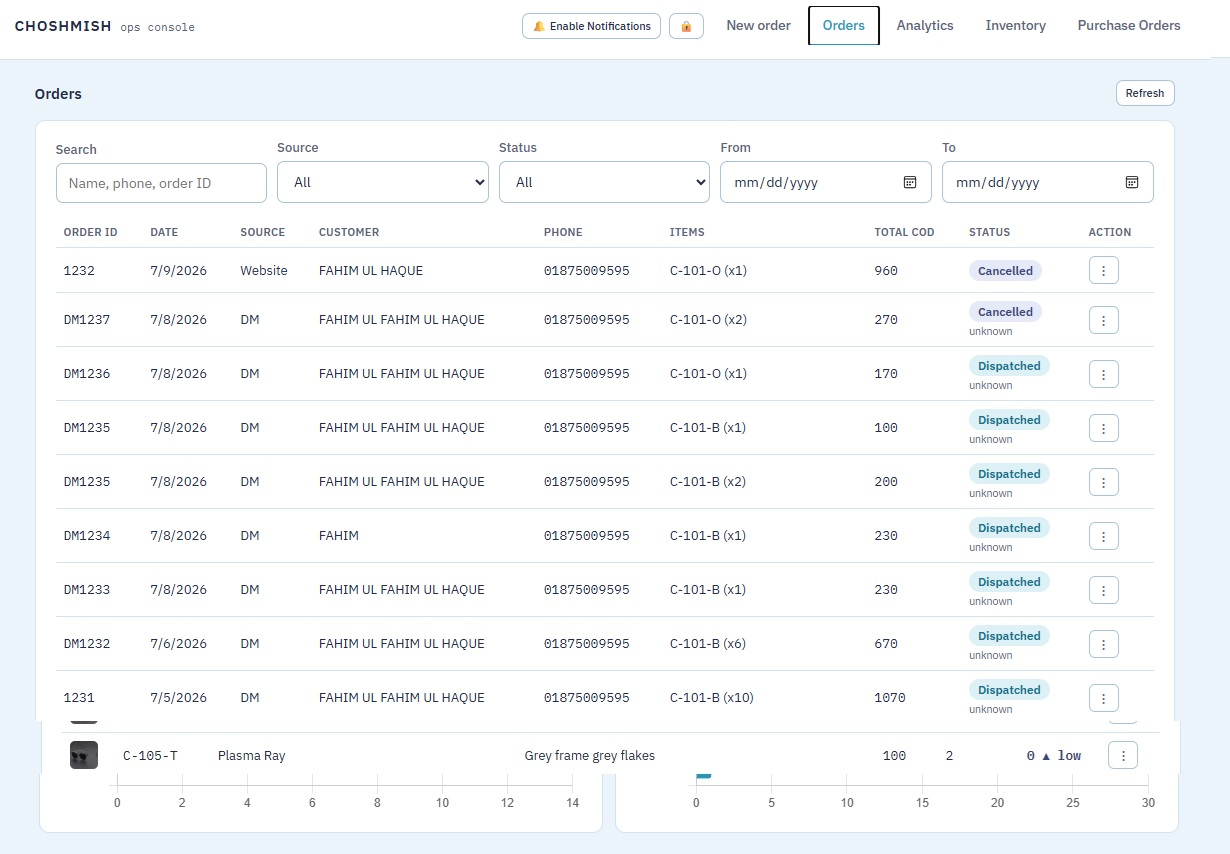Open the Inventory tab
Viewport: 1230px width, 854px height.
[x=1015, y=26]
